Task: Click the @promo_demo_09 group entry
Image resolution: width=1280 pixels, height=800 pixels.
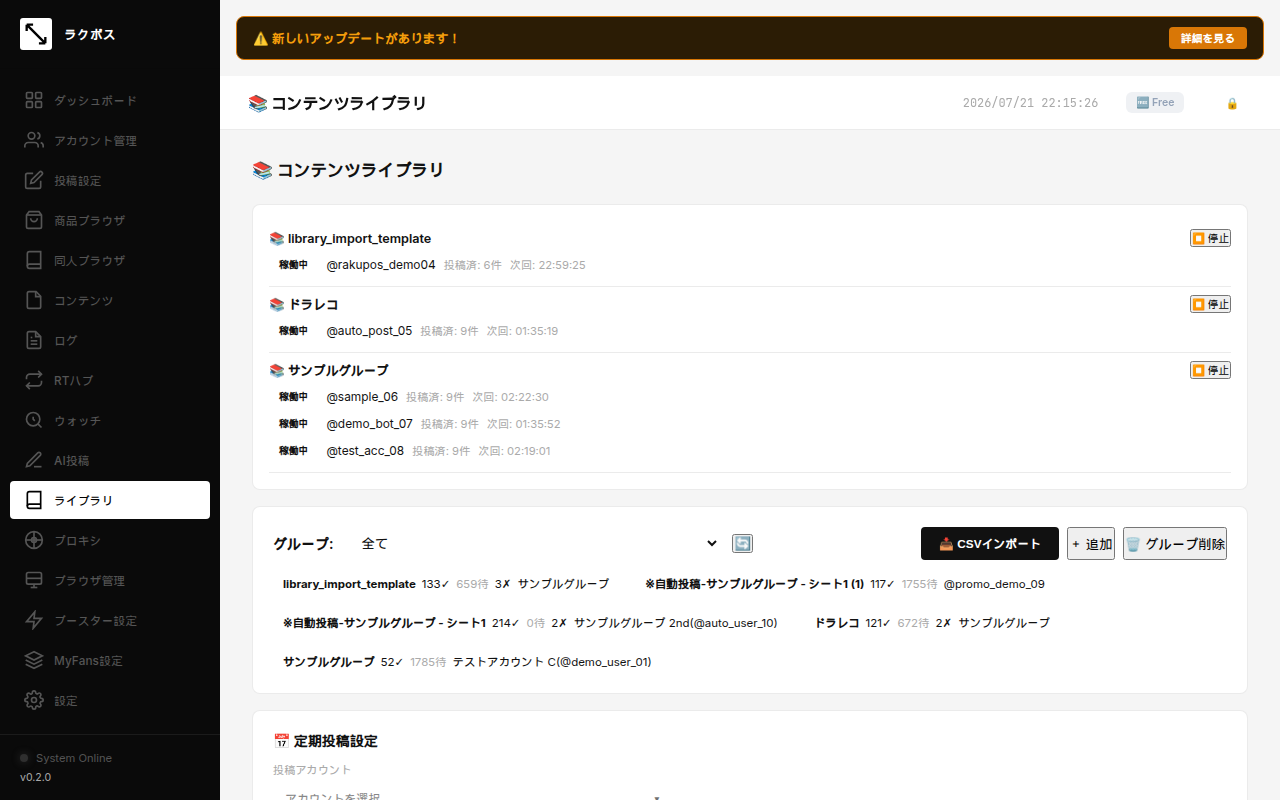Action: [x=845, y=584]
